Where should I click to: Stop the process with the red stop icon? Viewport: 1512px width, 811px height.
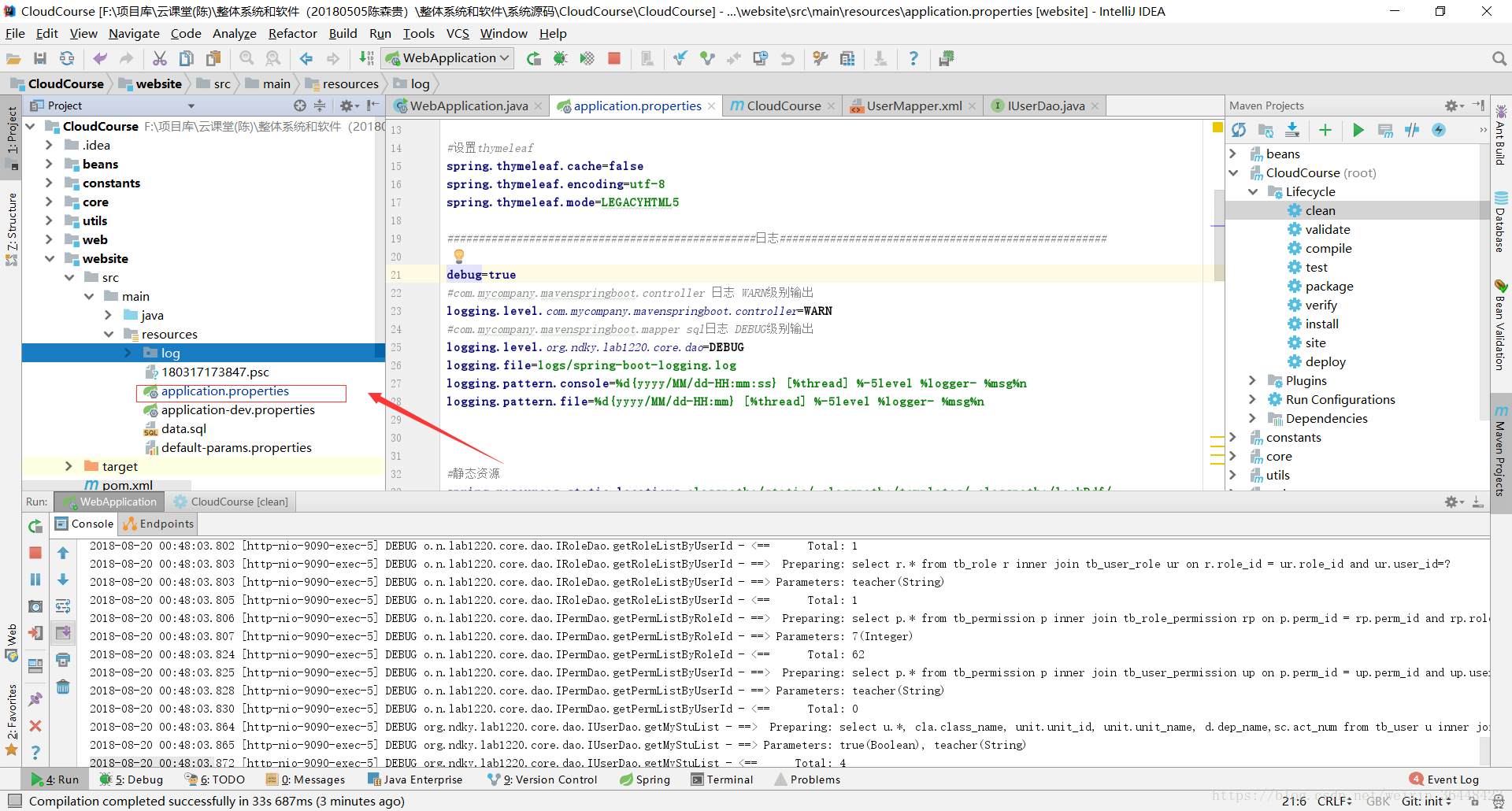coord(614,58)
